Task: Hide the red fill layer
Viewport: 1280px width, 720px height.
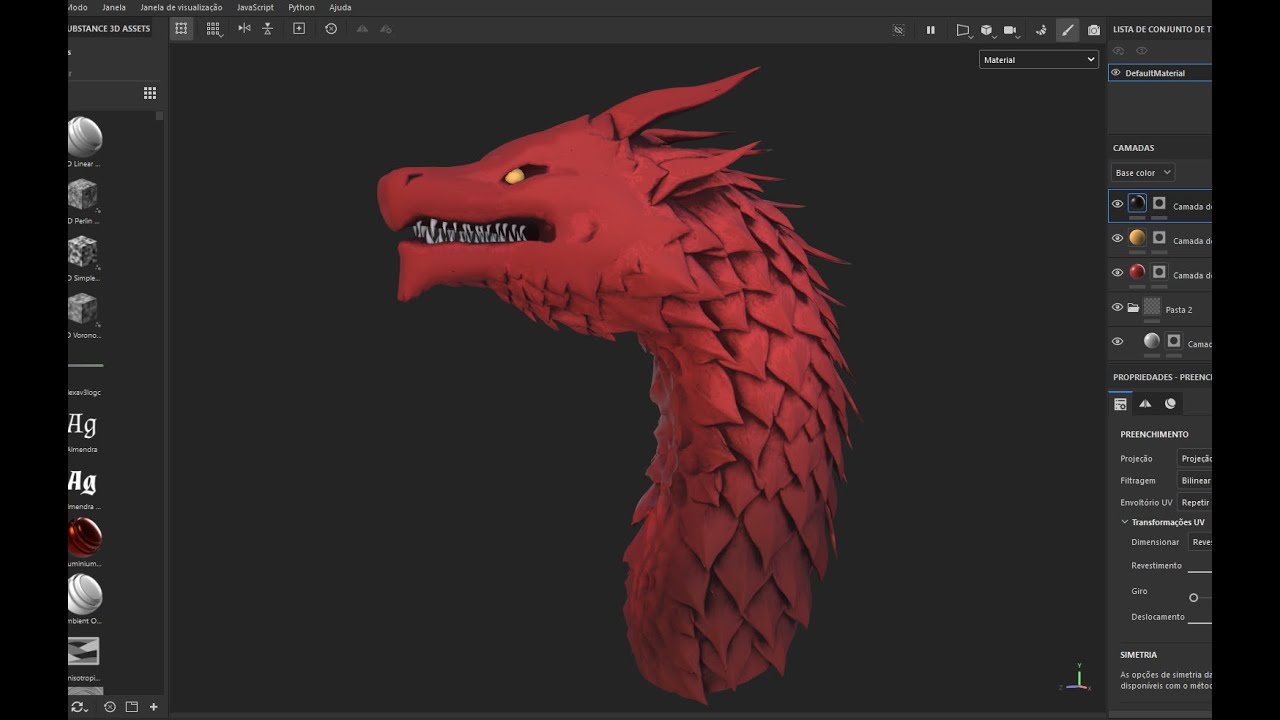Action: click(x=1117, y=272)
